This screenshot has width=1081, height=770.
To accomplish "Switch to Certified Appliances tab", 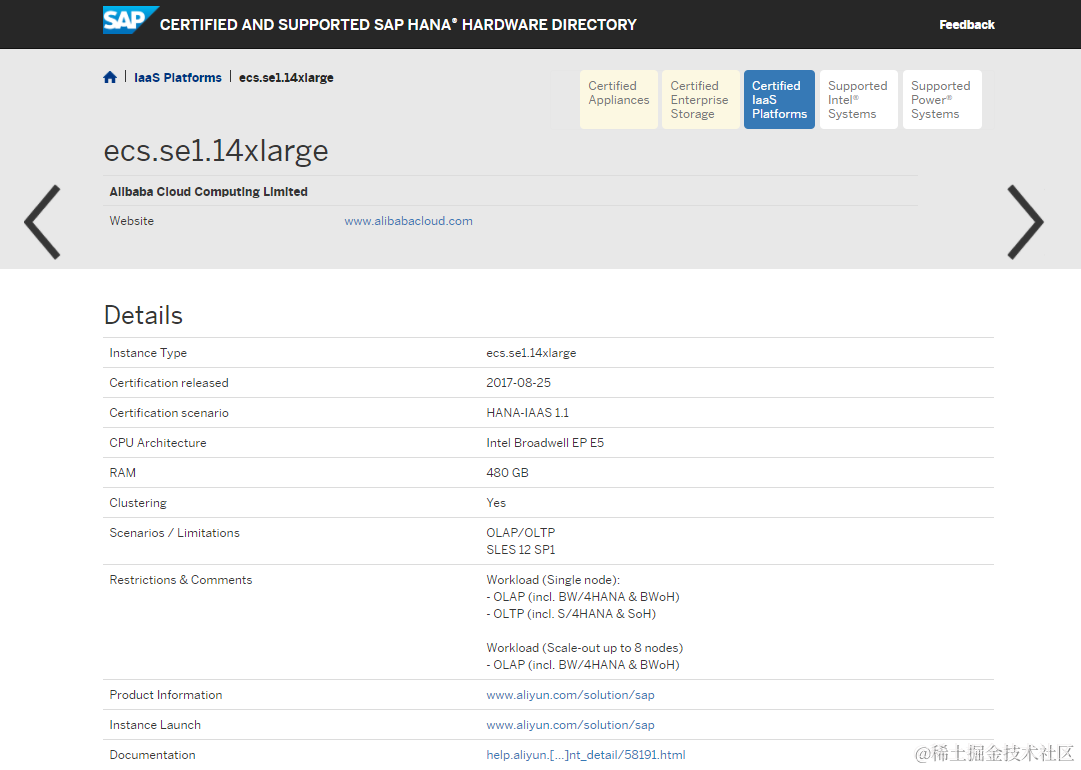I will [x=618, y=99].
